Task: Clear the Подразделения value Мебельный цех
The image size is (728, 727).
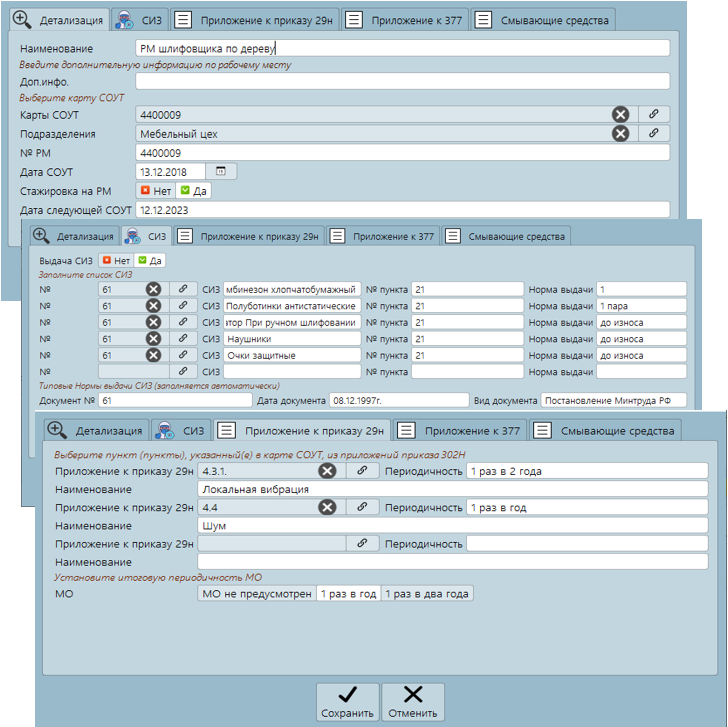Action: (620, 134)
